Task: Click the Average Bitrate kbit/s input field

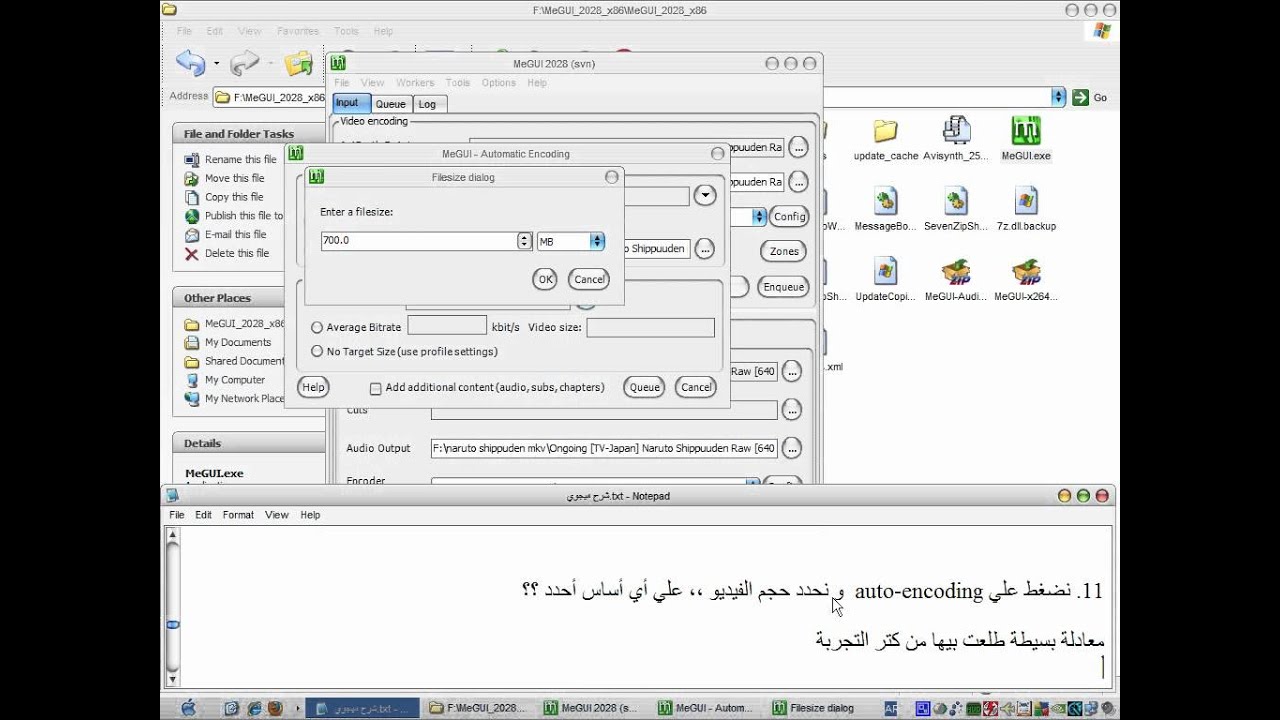Action: [x=447, y=326]
